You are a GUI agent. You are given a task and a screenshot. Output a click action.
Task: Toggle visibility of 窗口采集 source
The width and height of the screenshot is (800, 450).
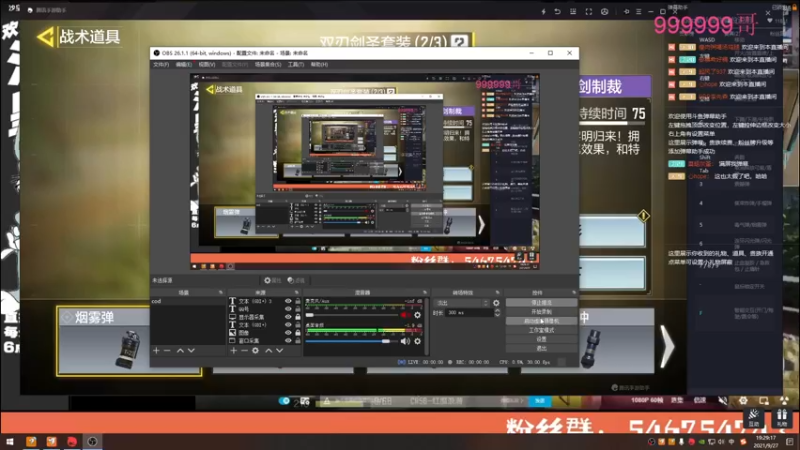(288, 340)
